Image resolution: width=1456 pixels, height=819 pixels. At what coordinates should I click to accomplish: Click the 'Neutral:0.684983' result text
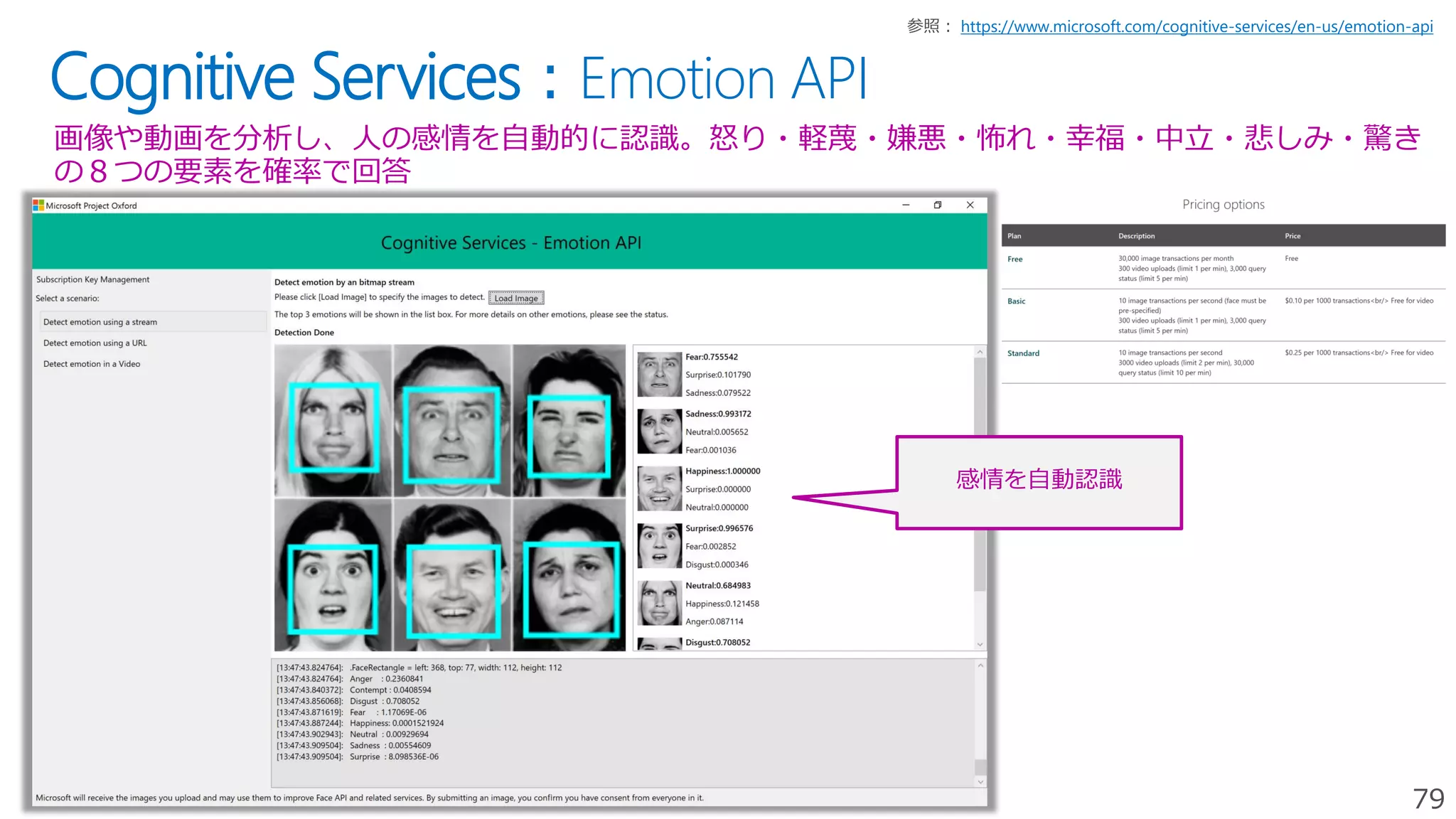(718, 586)
